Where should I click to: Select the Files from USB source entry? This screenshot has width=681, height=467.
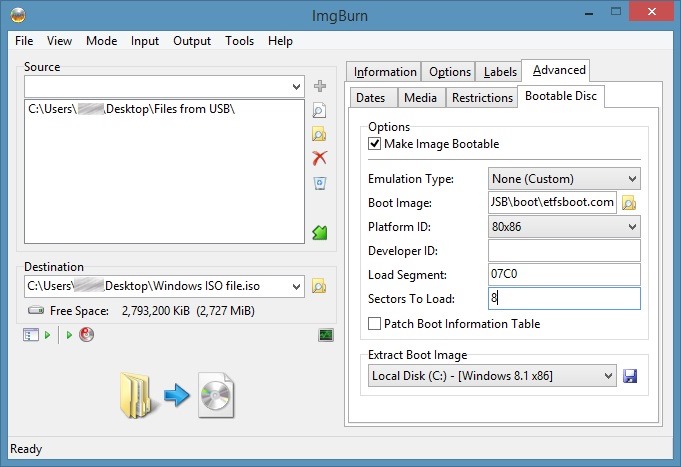(132, 109)
